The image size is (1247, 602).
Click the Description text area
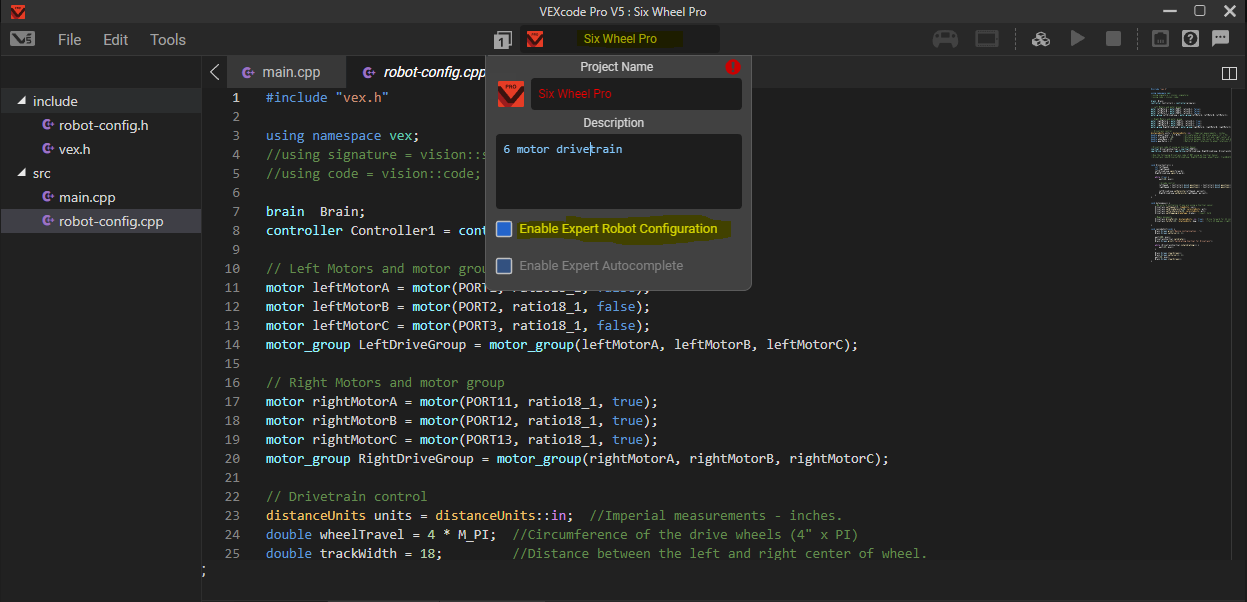click(x=619, y=171)
